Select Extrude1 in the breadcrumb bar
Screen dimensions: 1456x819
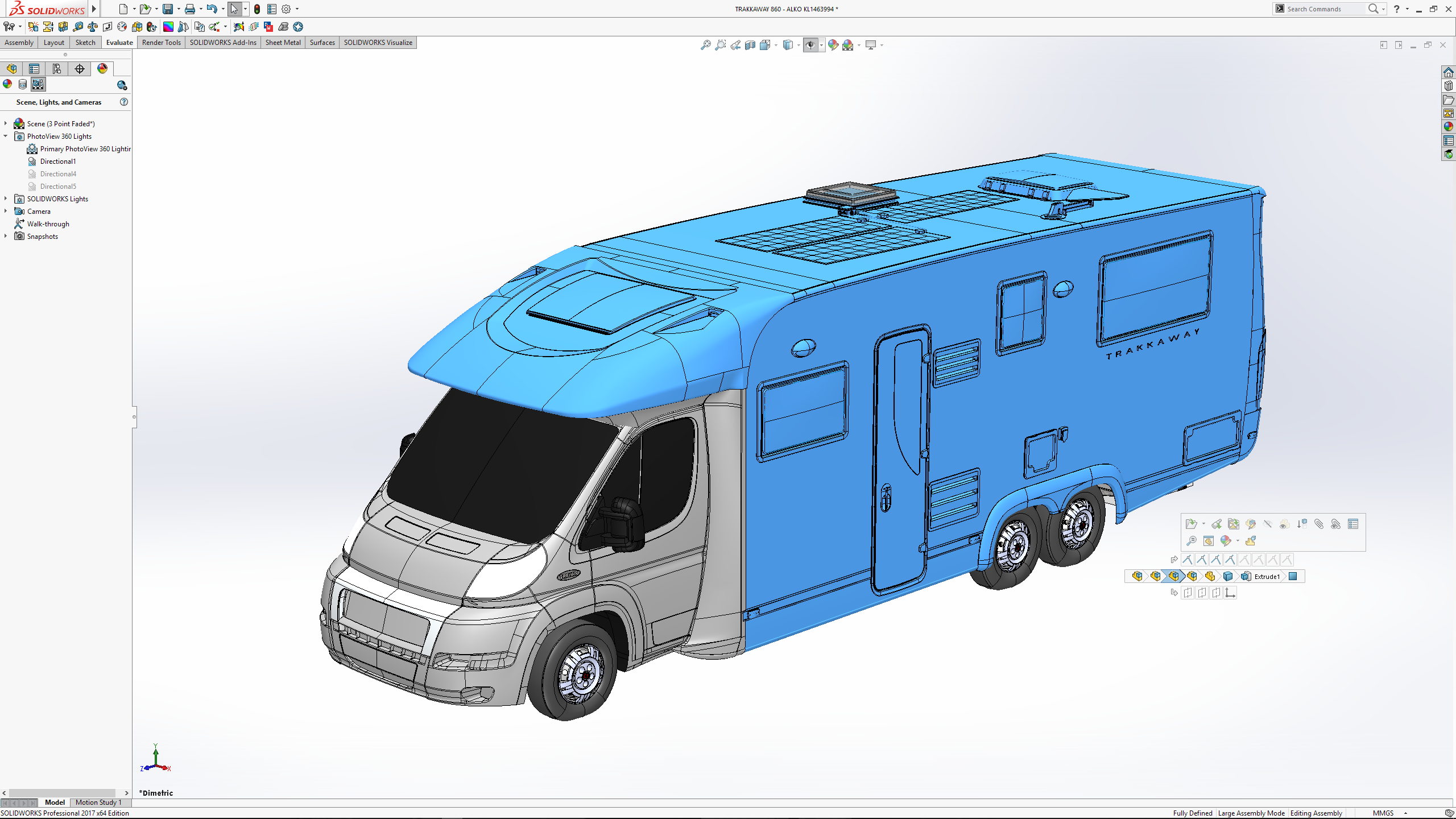[x=1267, y=576]
